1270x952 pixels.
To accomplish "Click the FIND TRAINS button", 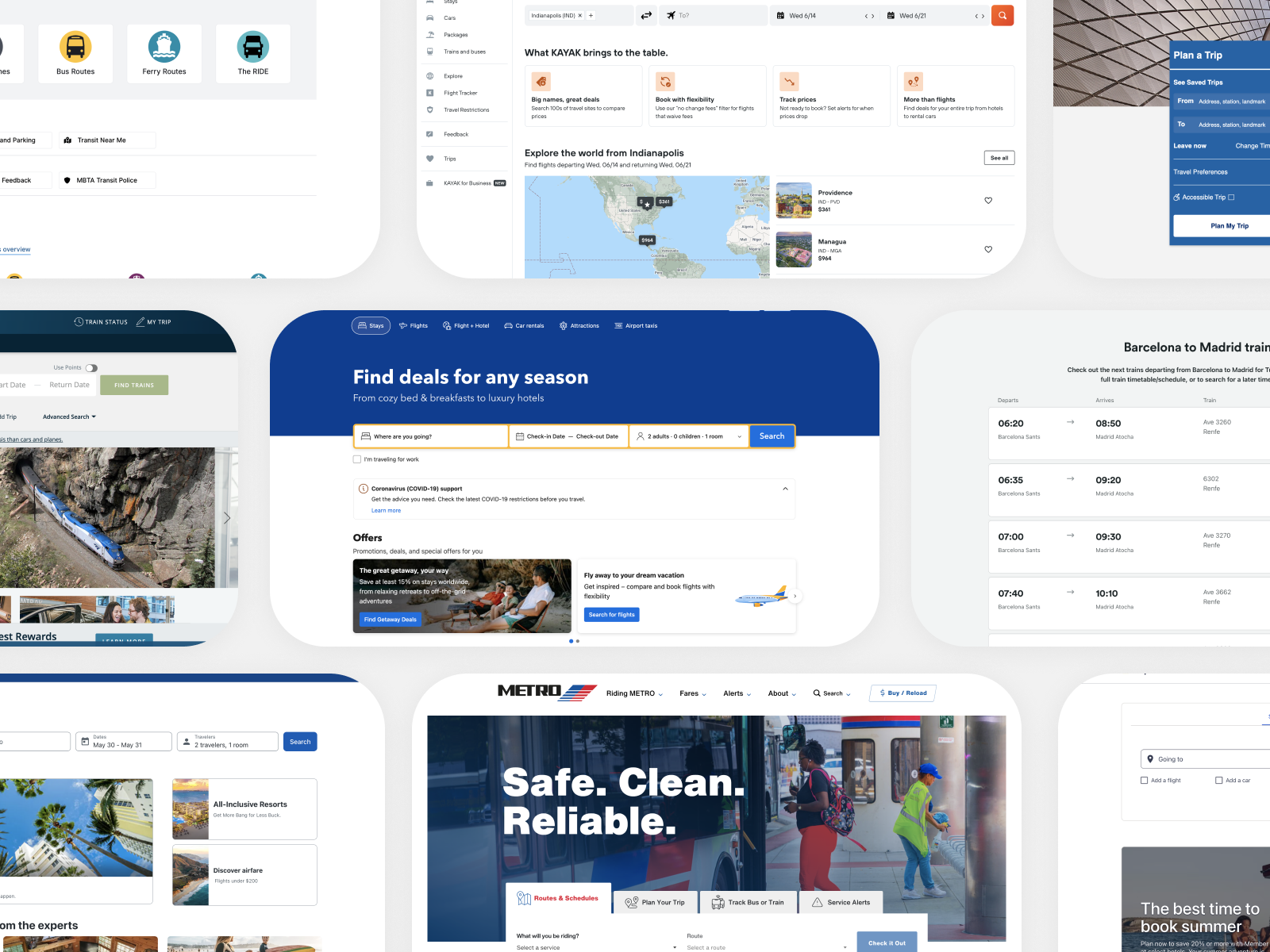I will click(134, 386).
